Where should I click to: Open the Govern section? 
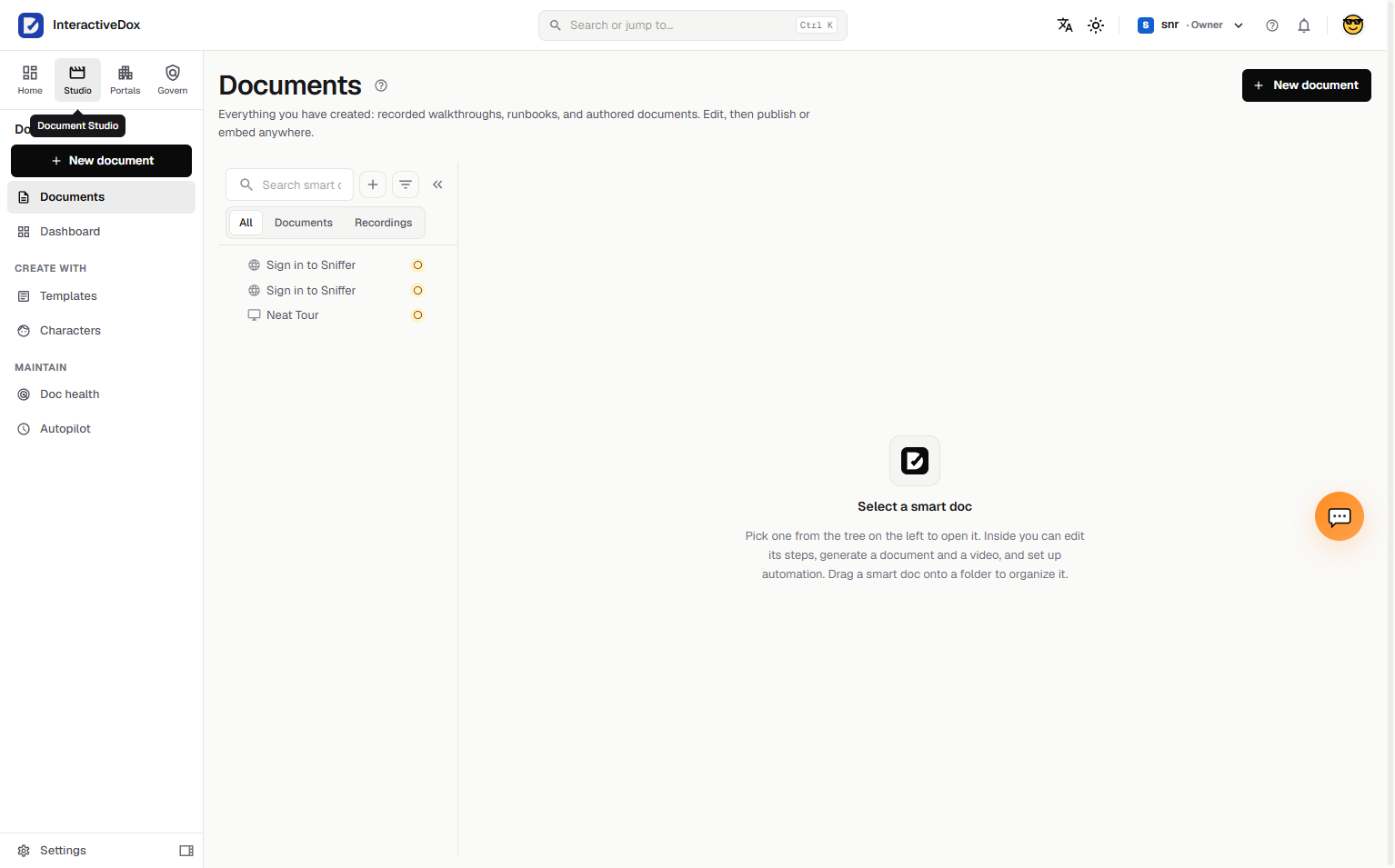coord(173,80)
